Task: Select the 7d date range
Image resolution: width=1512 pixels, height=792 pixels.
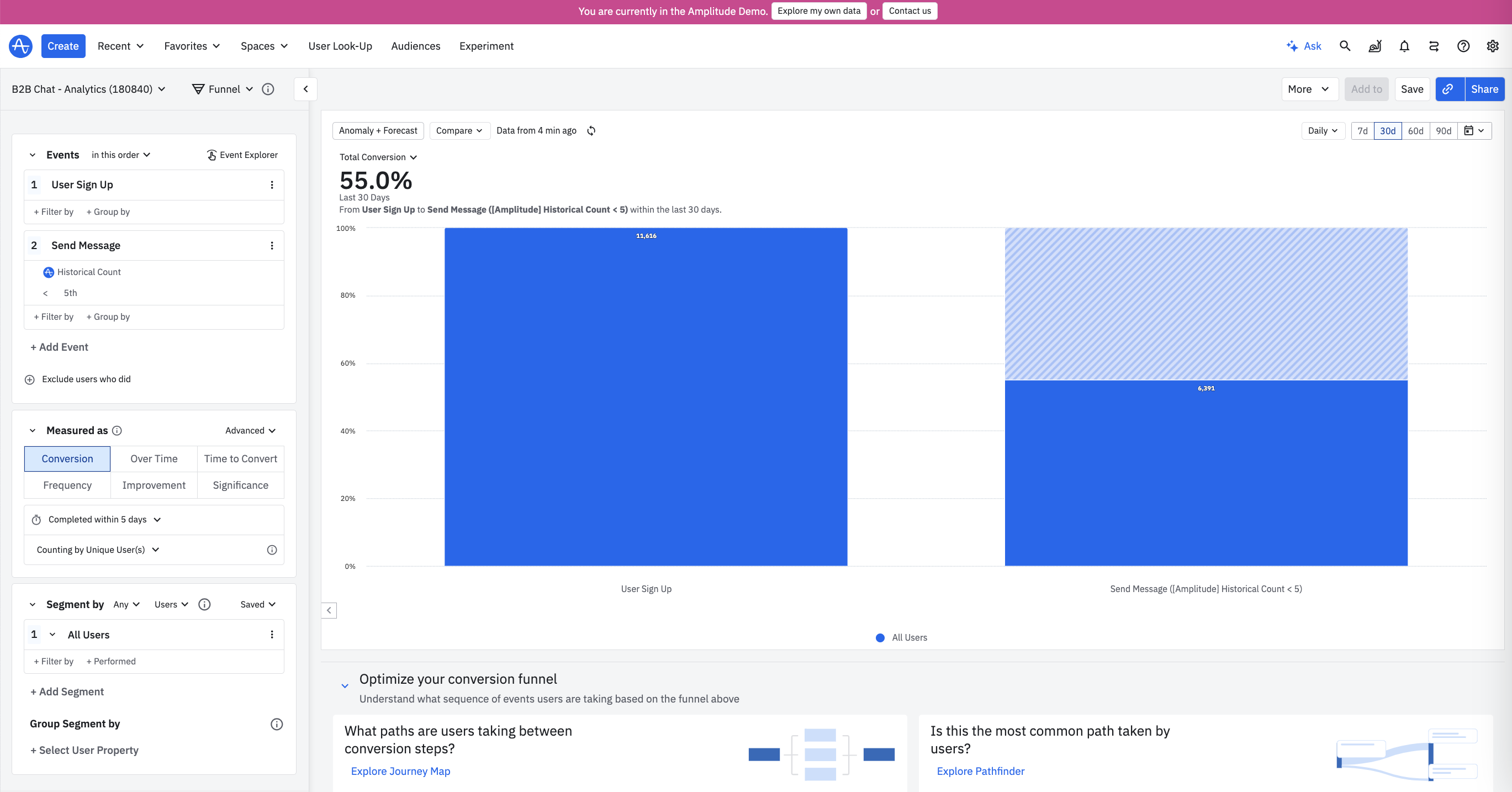Action: pyautogui.click(x=1362, y=130)
